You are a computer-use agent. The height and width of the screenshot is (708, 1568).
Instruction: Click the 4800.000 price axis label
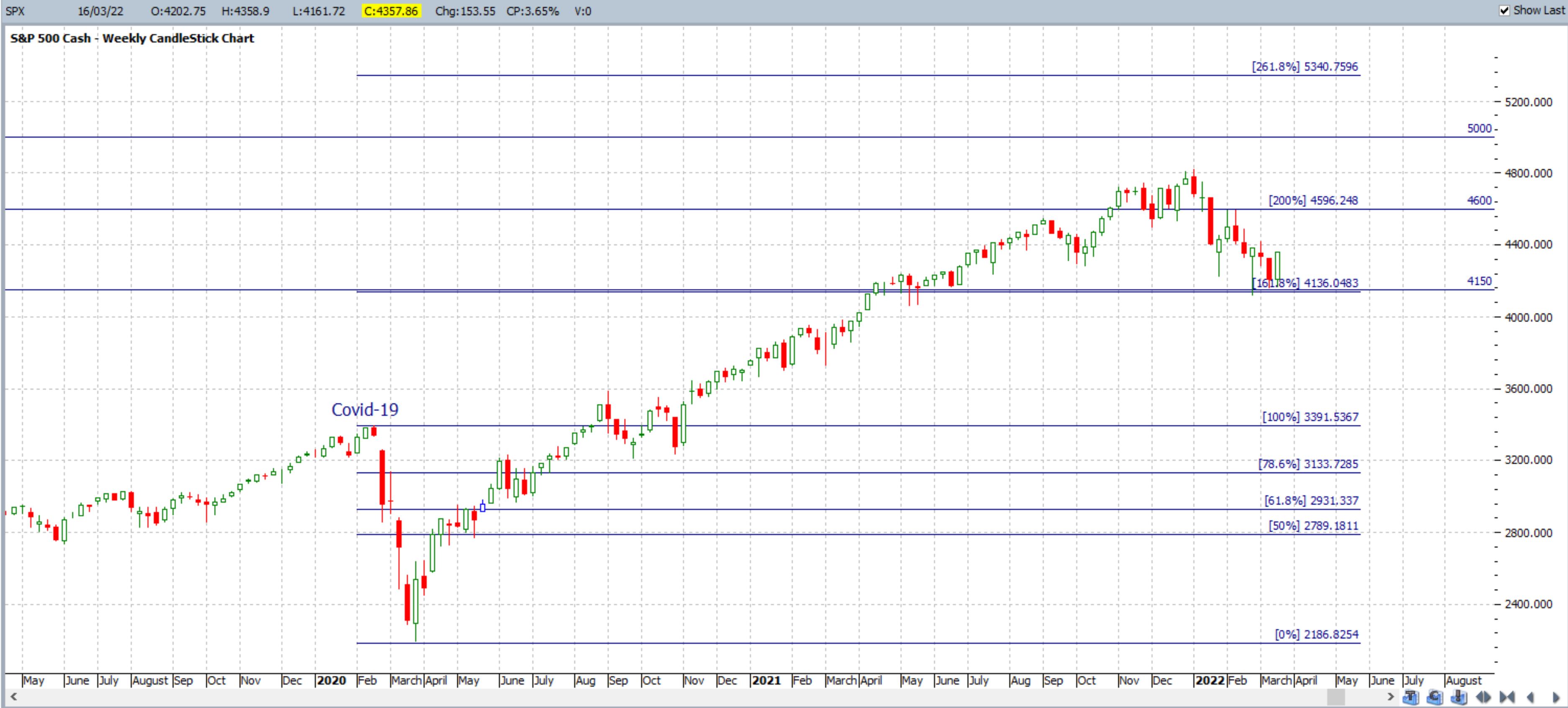[1528, 173]
